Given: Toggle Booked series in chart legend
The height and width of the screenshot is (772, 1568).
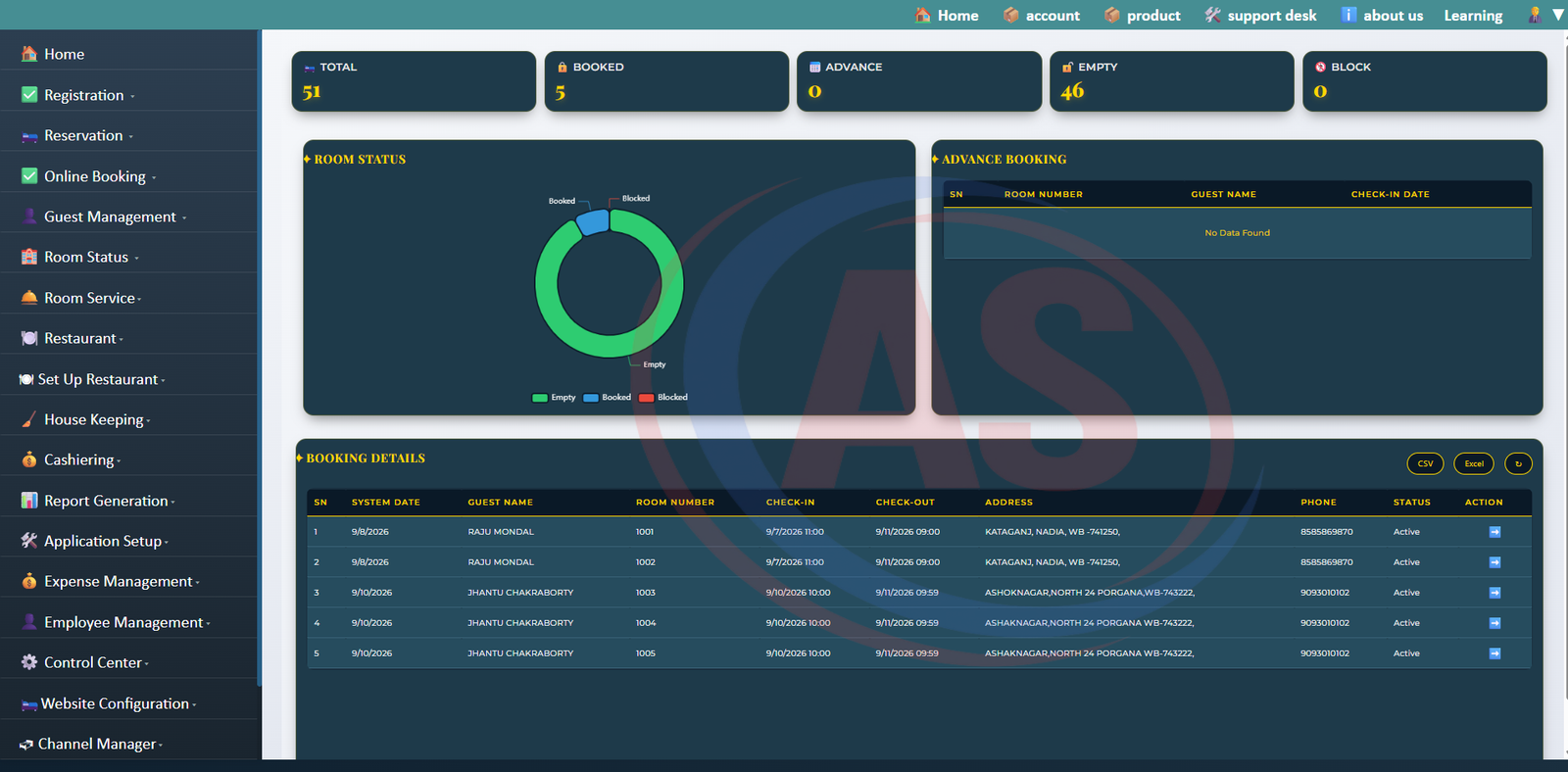Looking at the screenshot, I should click(607, 398).
